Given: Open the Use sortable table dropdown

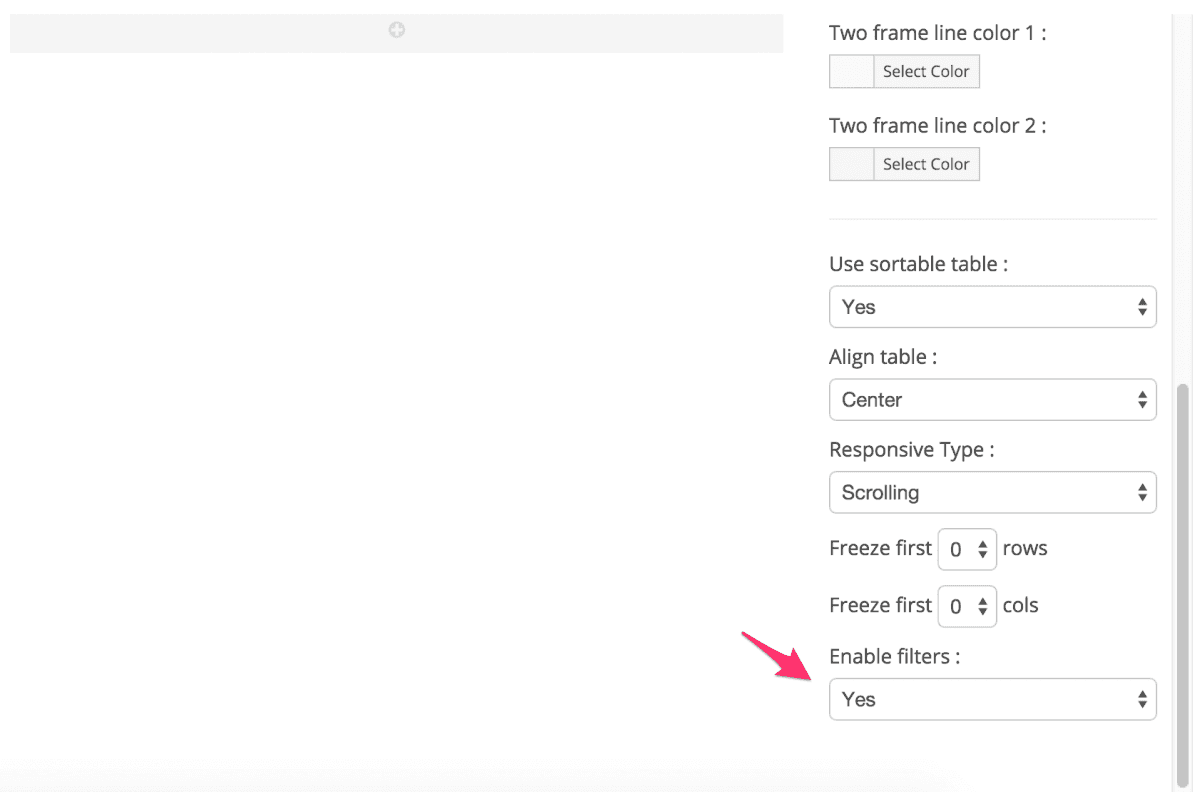Looking at the screenshot, I should pyautogui.click(x=992, y=307).
